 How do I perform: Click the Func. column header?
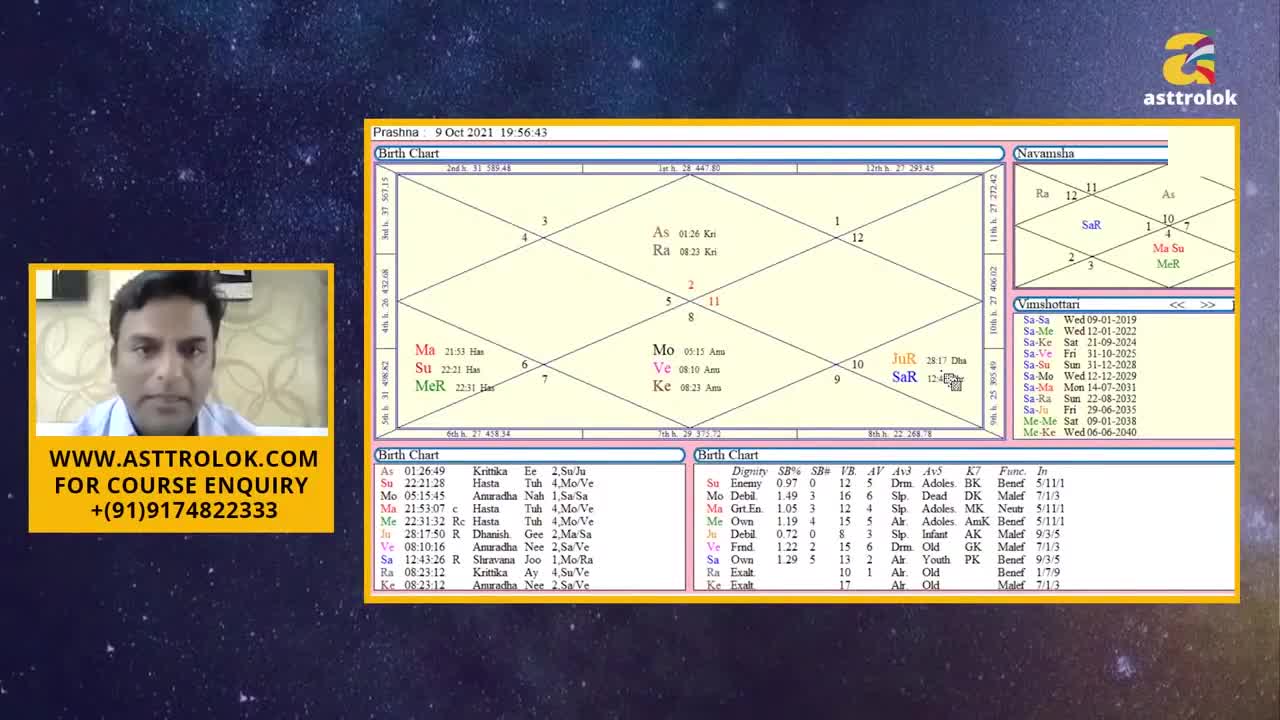click(x=1012, y=471)
